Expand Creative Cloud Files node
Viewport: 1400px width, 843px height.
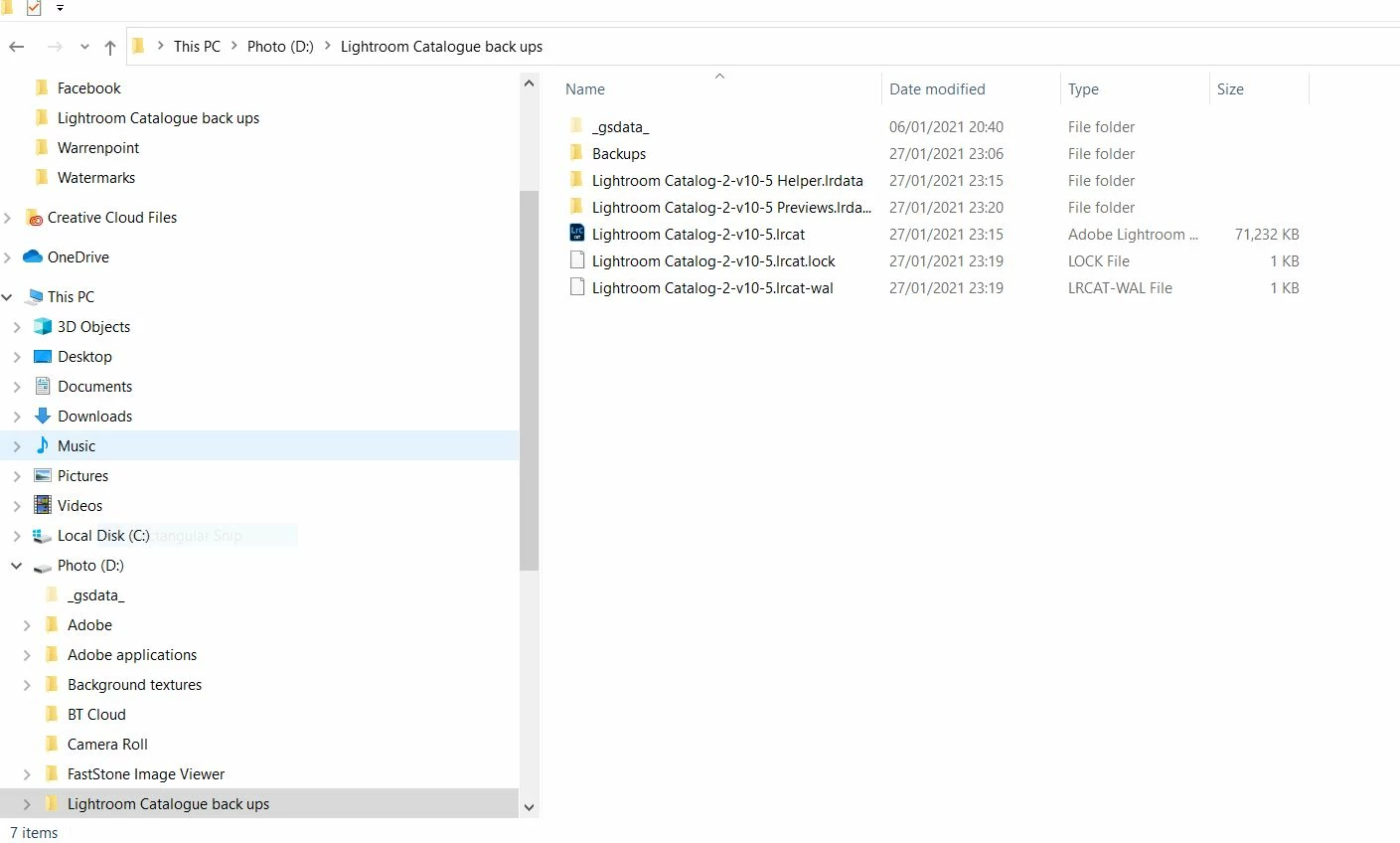(x=8, y=218)
